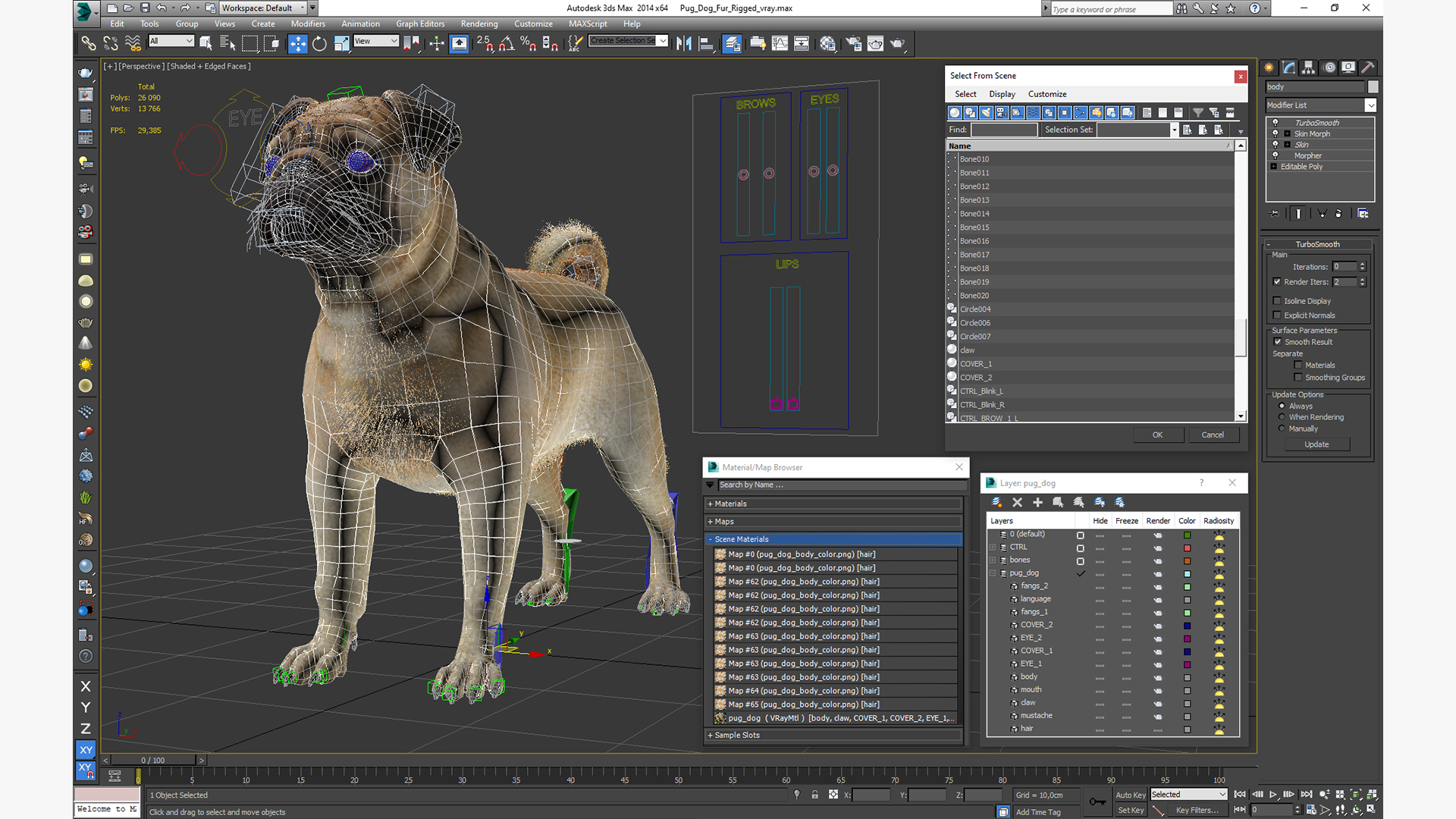Switch to the Utilities panel hammer tab

point(1368,67)
